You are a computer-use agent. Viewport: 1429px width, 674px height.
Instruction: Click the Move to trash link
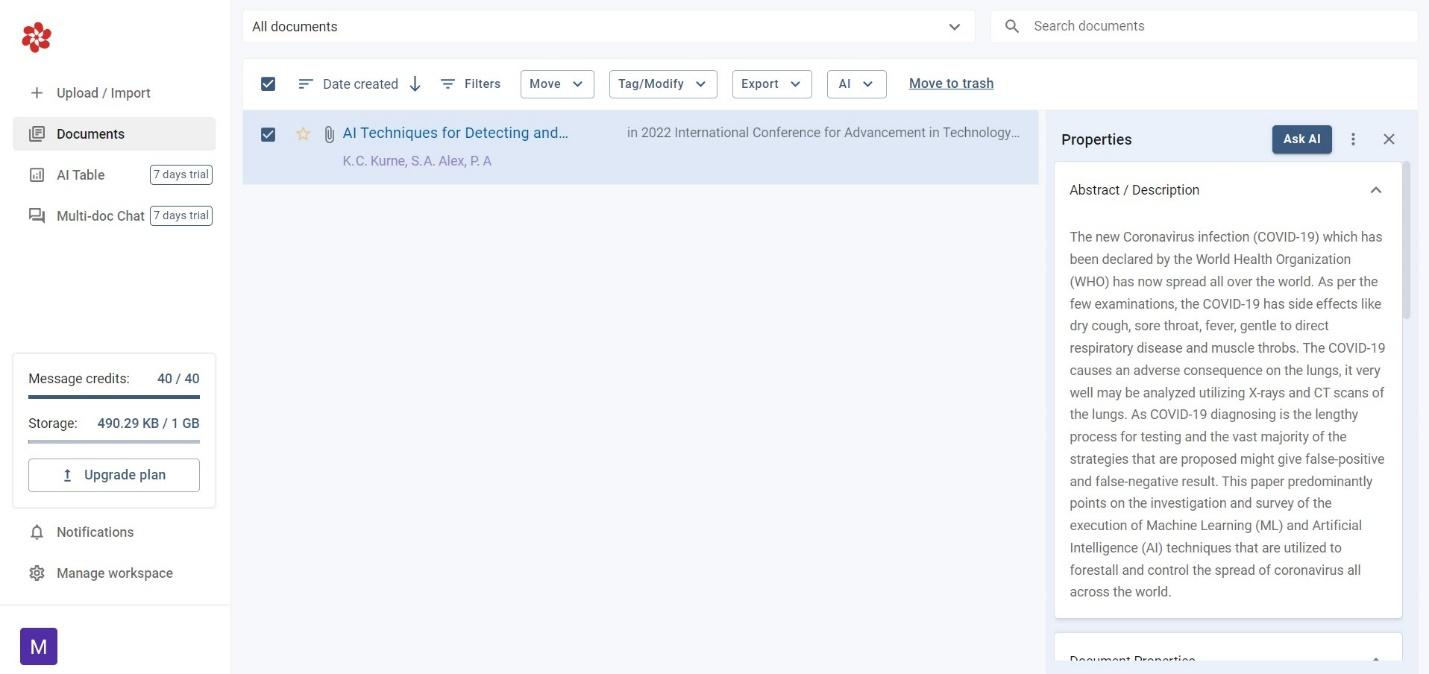click(x=949, y=83)
